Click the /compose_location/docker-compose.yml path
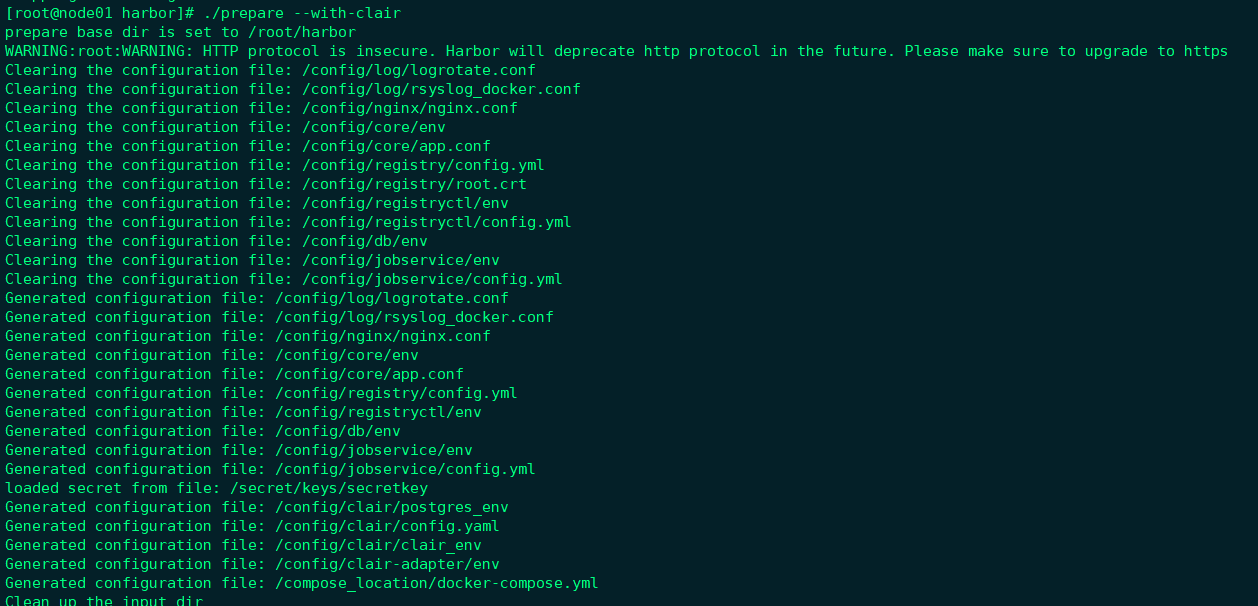This screenshot has width=1258, height=606. [437, 583]
